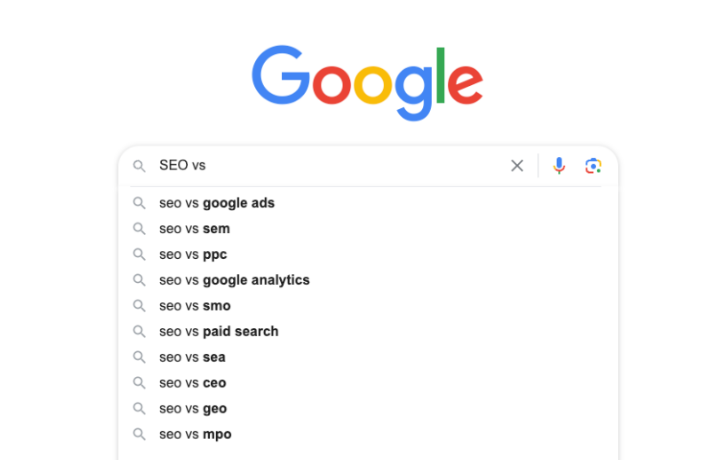
Task: Select suggestion 'seo vs sea'
Action: [x=192, y=357]
